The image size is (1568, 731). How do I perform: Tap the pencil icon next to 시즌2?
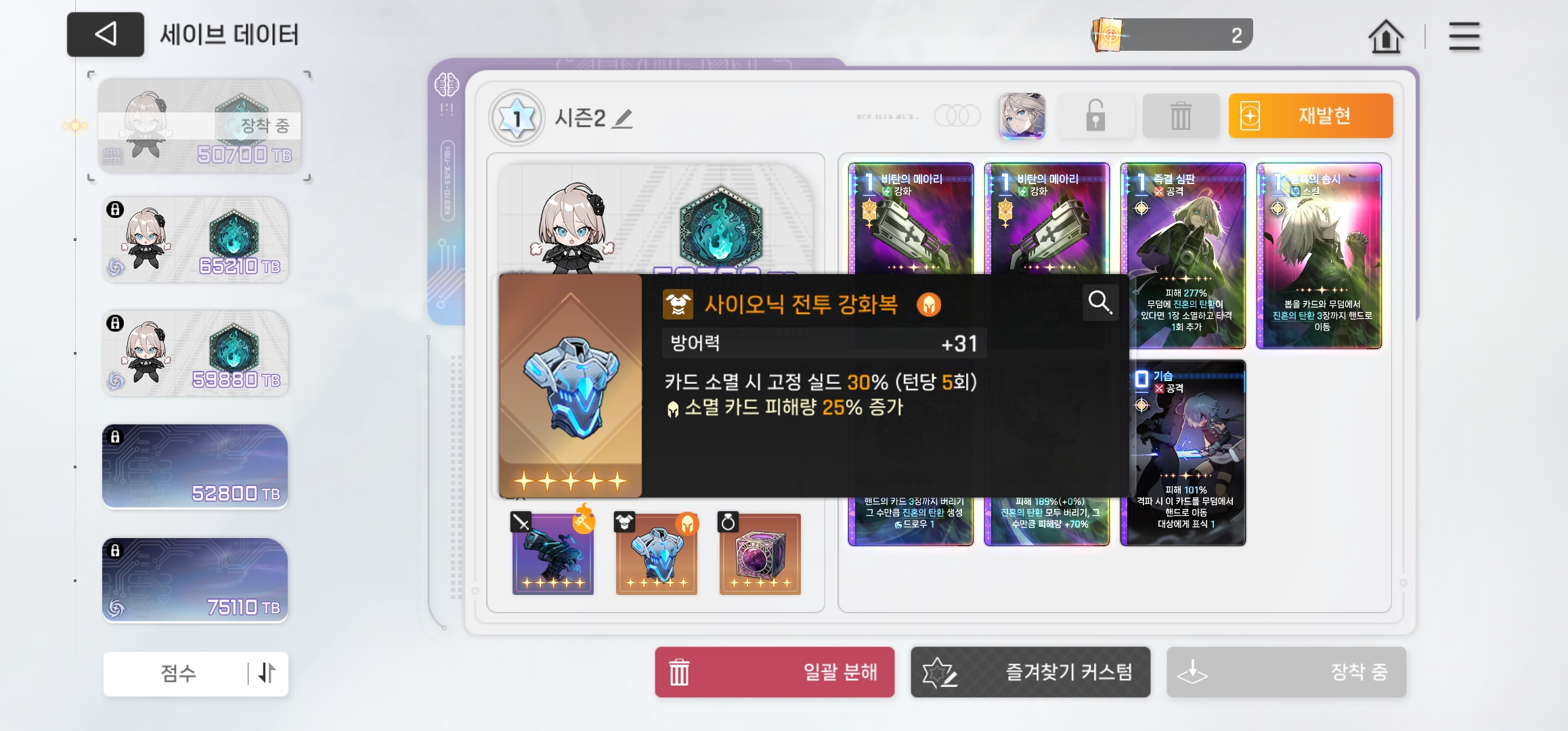click(x=622, y=118)
